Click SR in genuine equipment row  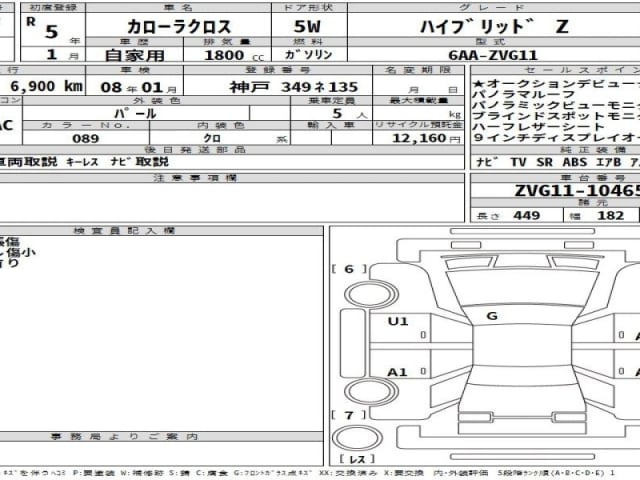click(544, 162)
